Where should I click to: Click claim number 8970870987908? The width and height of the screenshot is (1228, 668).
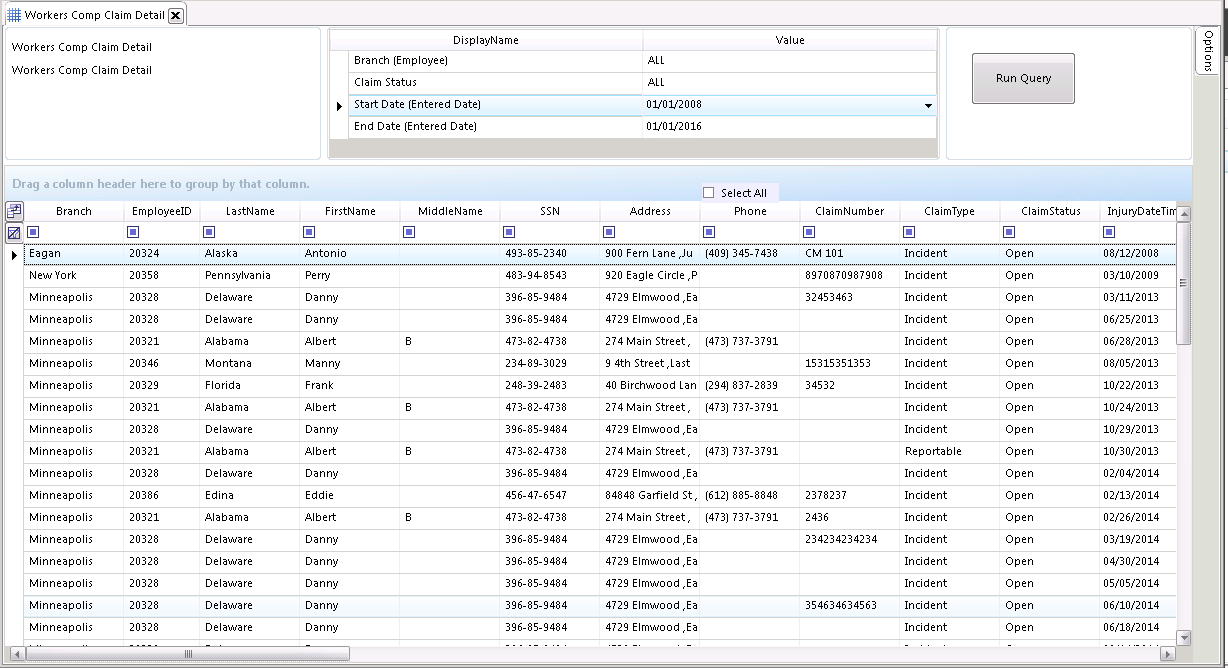850,276
